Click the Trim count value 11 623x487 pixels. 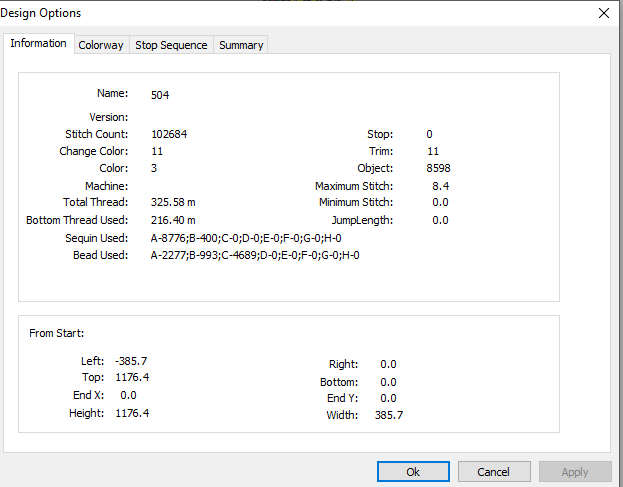[433, 151]
